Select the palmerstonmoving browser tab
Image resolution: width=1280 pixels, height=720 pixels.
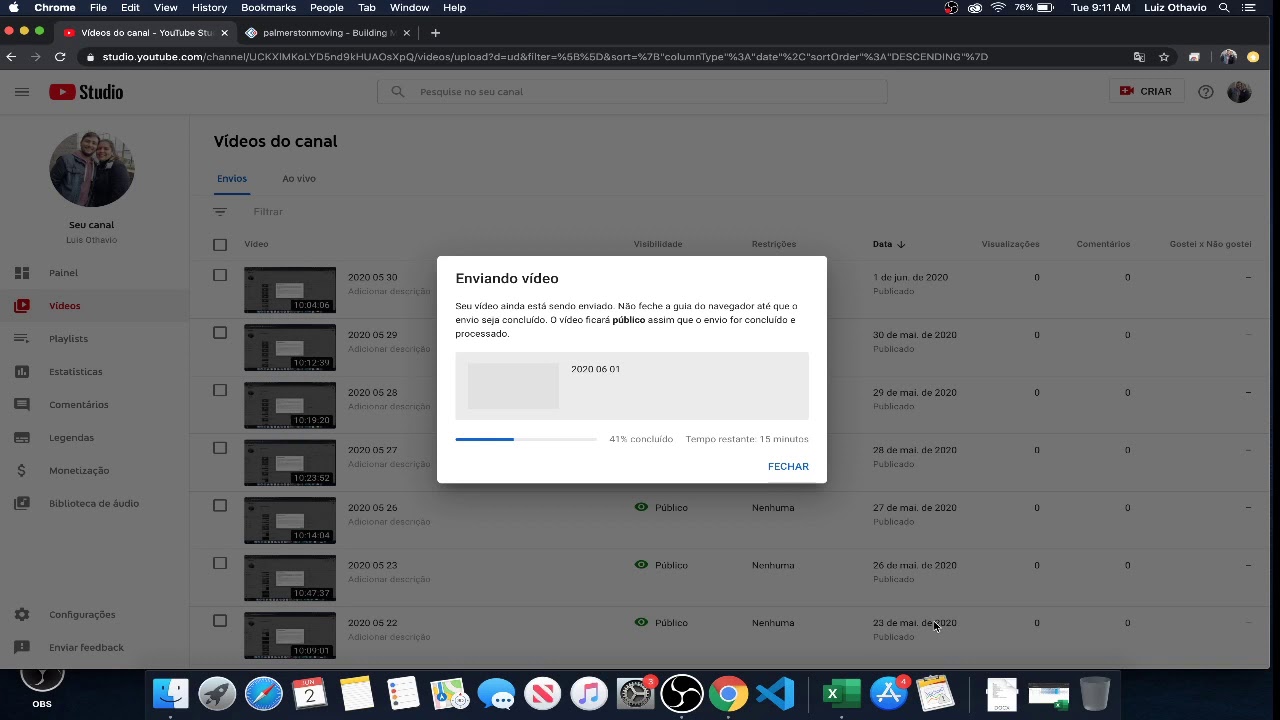(x=330, y=33)
